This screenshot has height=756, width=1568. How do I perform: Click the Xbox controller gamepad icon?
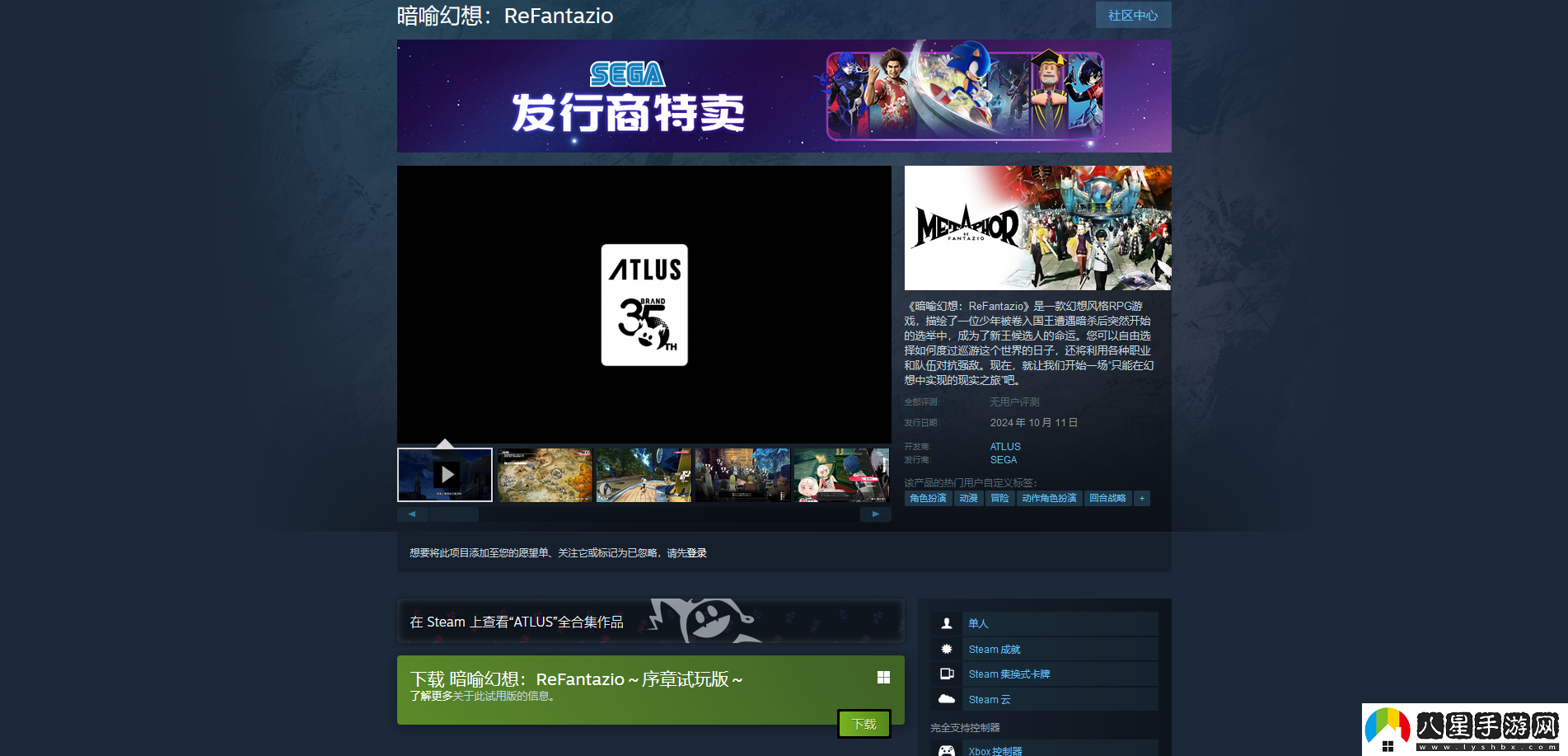pyautogui.click(x=947, y=750)
